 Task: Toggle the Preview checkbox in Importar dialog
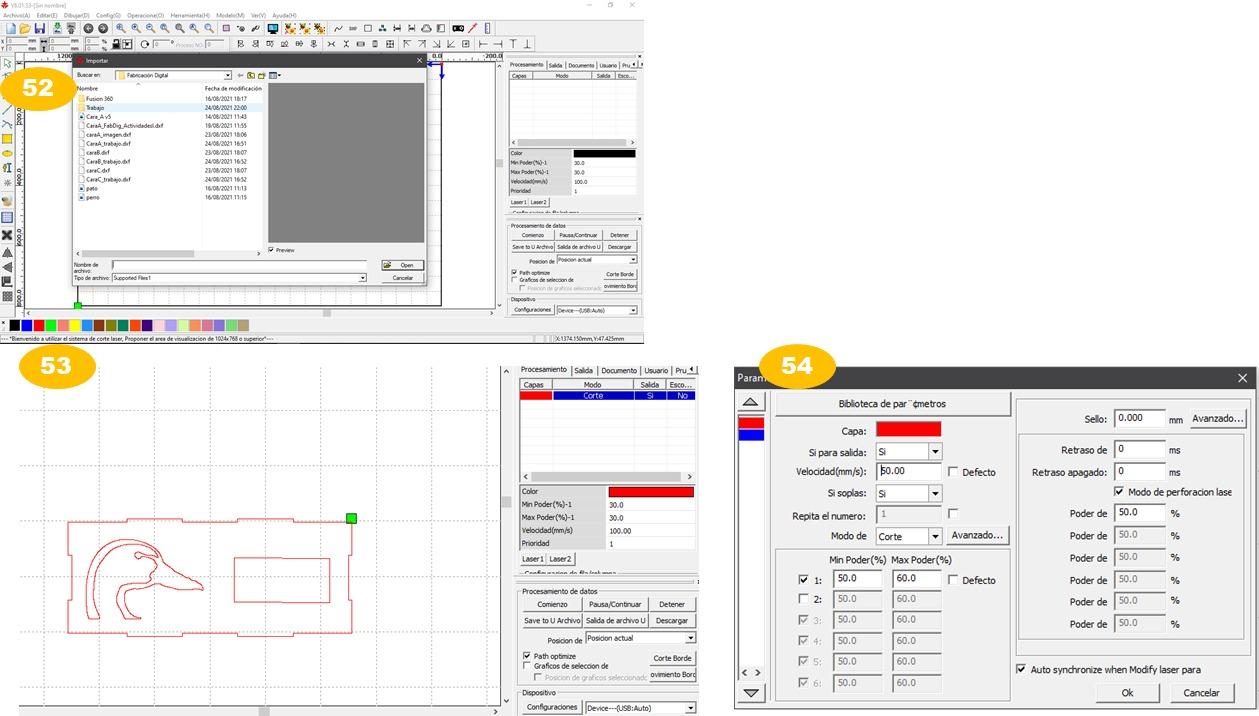click(x=271, y=250)
